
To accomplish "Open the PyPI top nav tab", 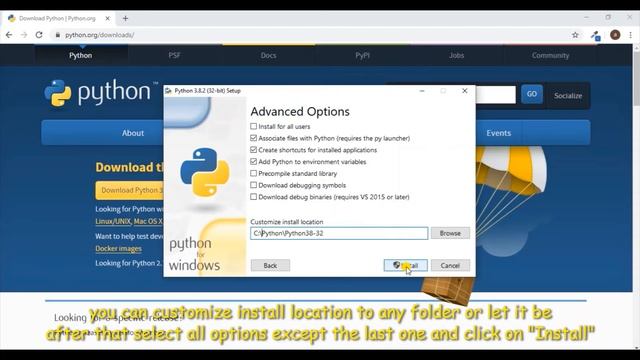I will [362, 56].
